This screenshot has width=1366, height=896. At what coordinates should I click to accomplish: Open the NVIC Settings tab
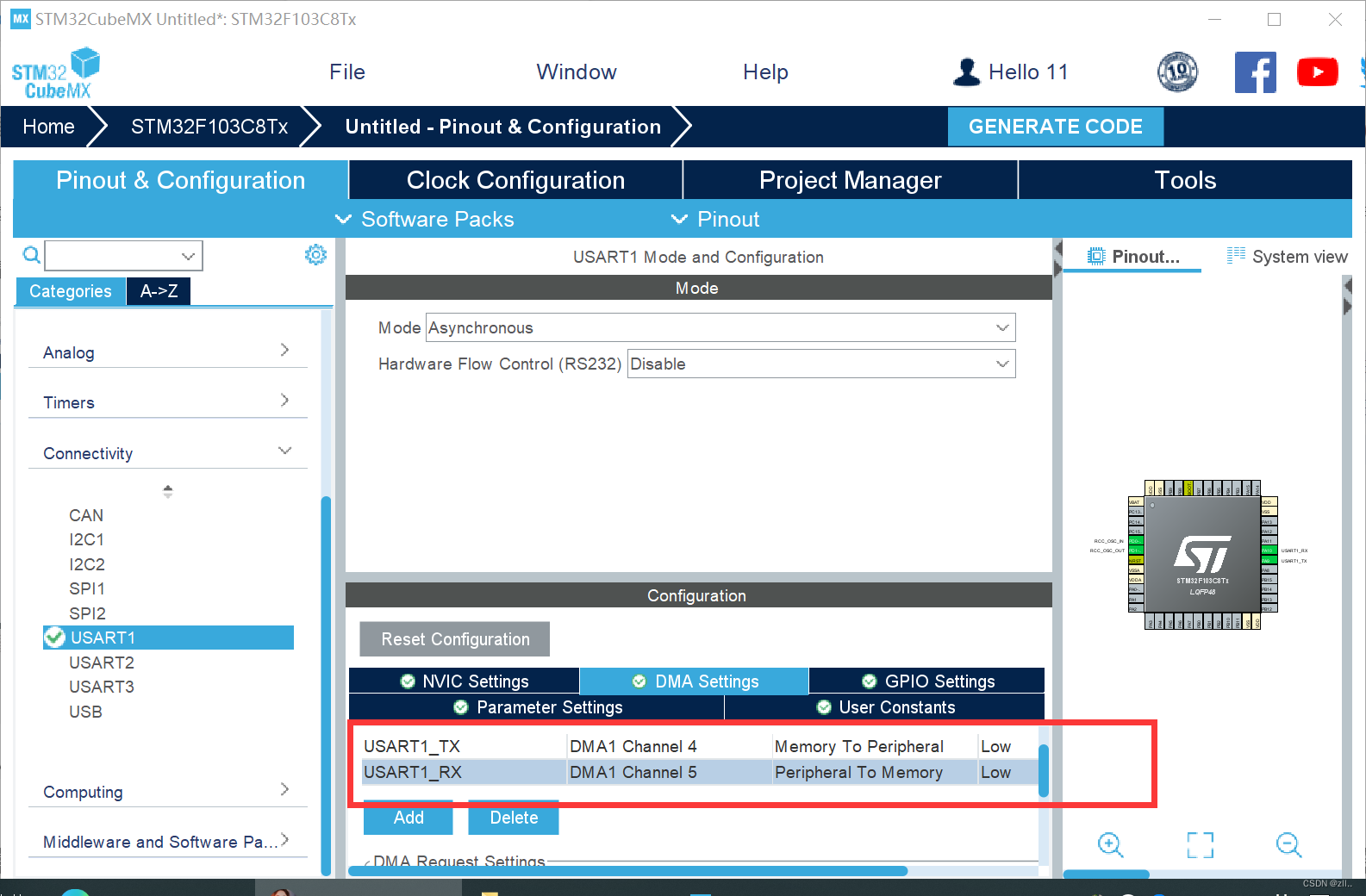tap(464, 681)
